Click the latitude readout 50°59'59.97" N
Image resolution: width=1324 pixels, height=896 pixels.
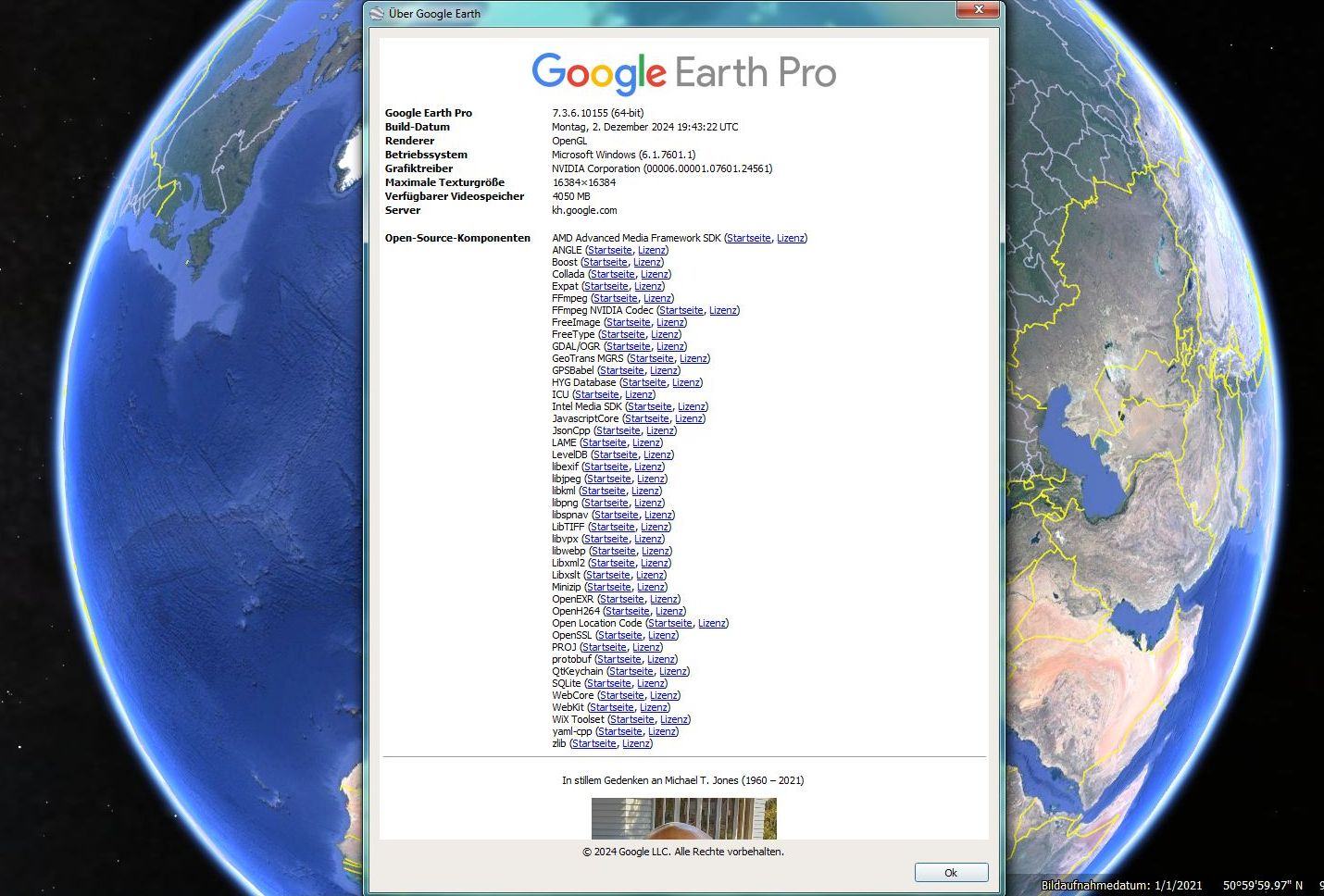click(x=1263, y=886)
